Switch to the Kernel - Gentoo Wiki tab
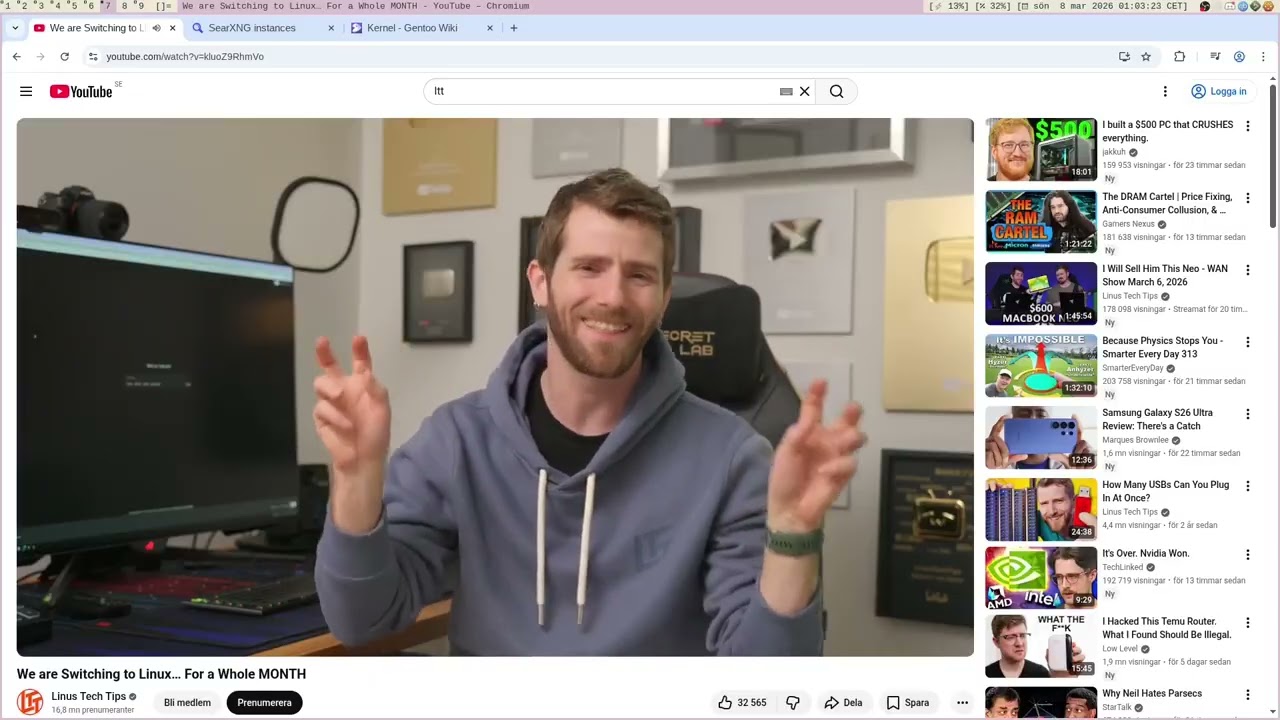Image resolution: width=1280 pixels, height=720 pixels. coord(423,28)
